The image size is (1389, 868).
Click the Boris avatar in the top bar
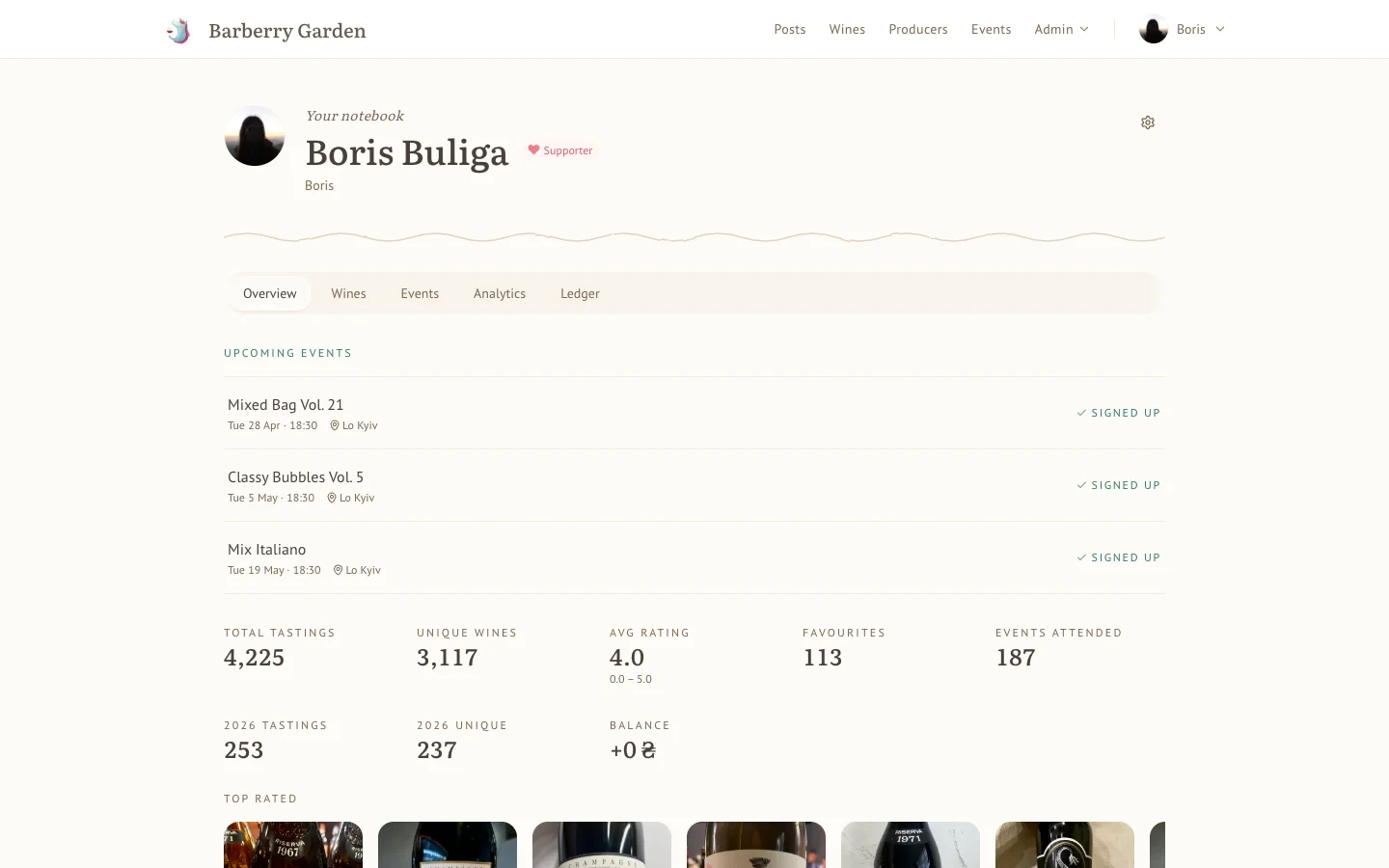coord(1153,29)
